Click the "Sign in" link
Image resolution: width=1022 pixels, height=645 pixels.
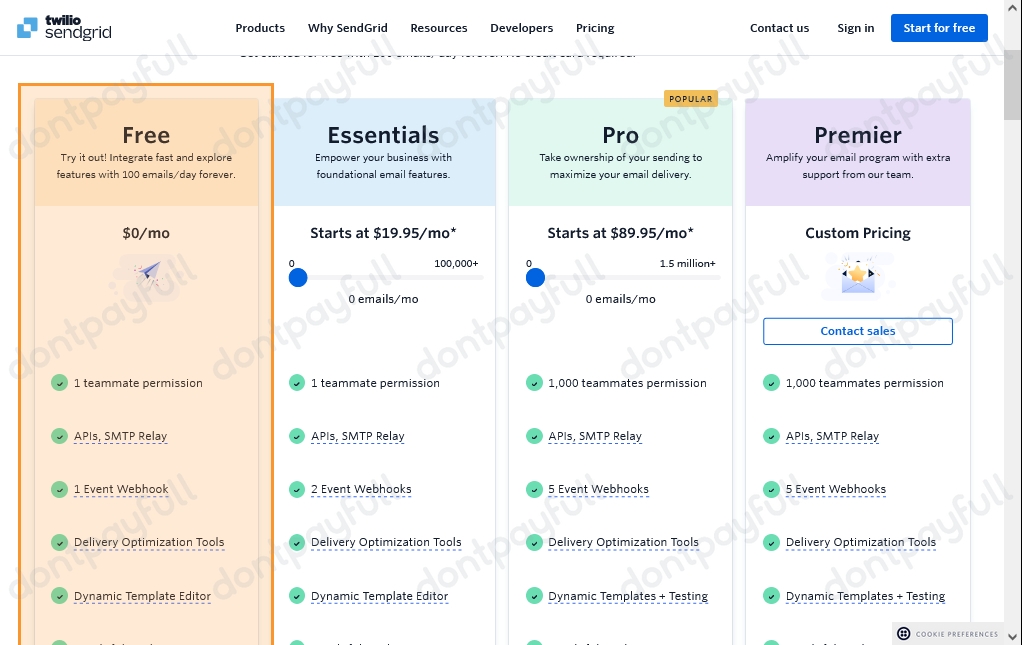tap(855, 28)
